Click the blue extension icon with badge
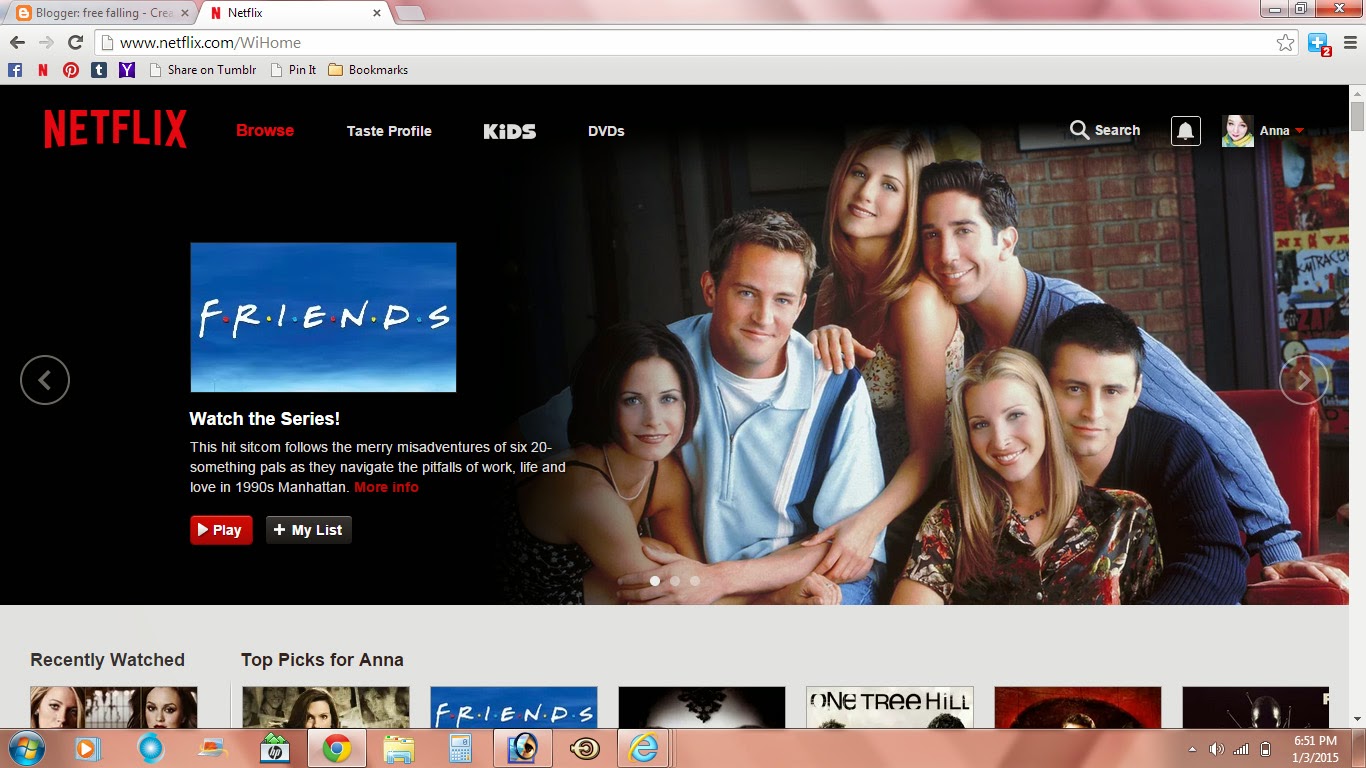This screenshot has height=768, width=1366. [1319, 43]
